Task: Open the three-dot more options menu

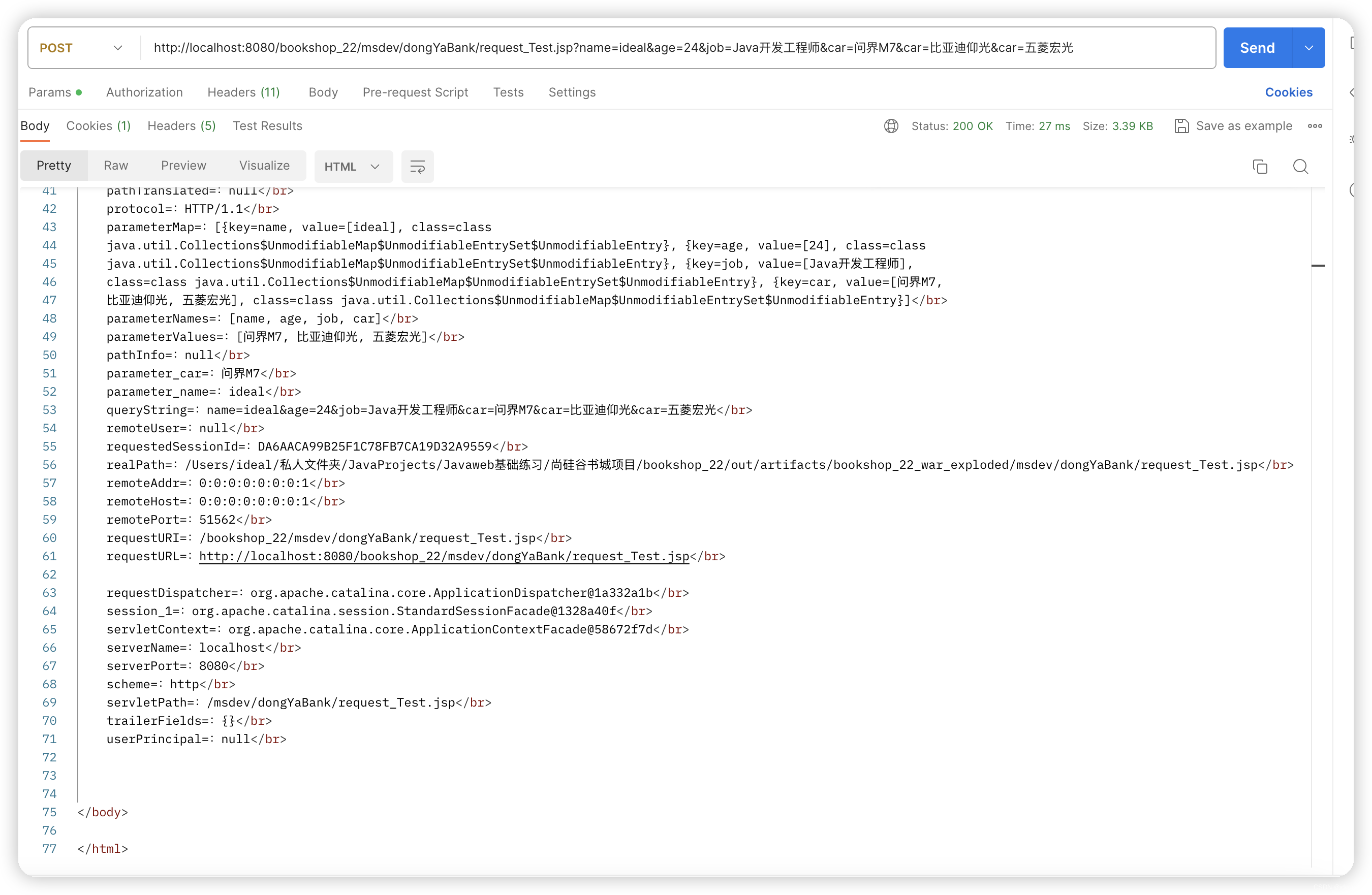Action: pos(1315,125)
